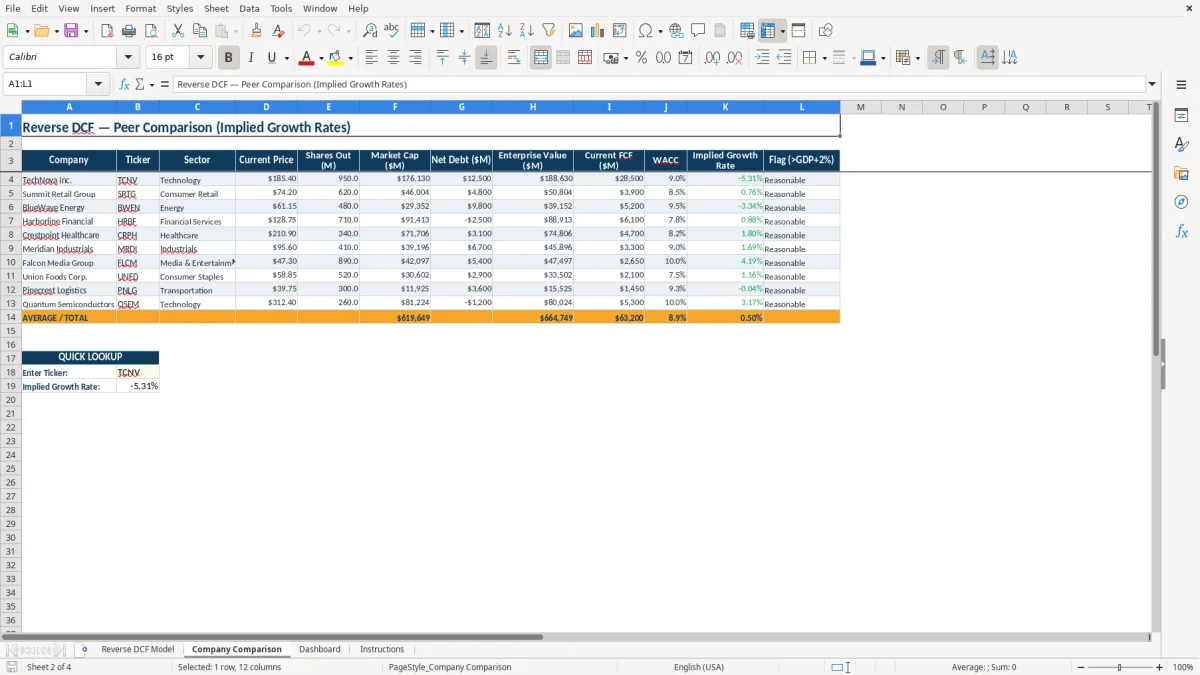
Task: Click the zoom in plus button
Action: [1159, 667]
